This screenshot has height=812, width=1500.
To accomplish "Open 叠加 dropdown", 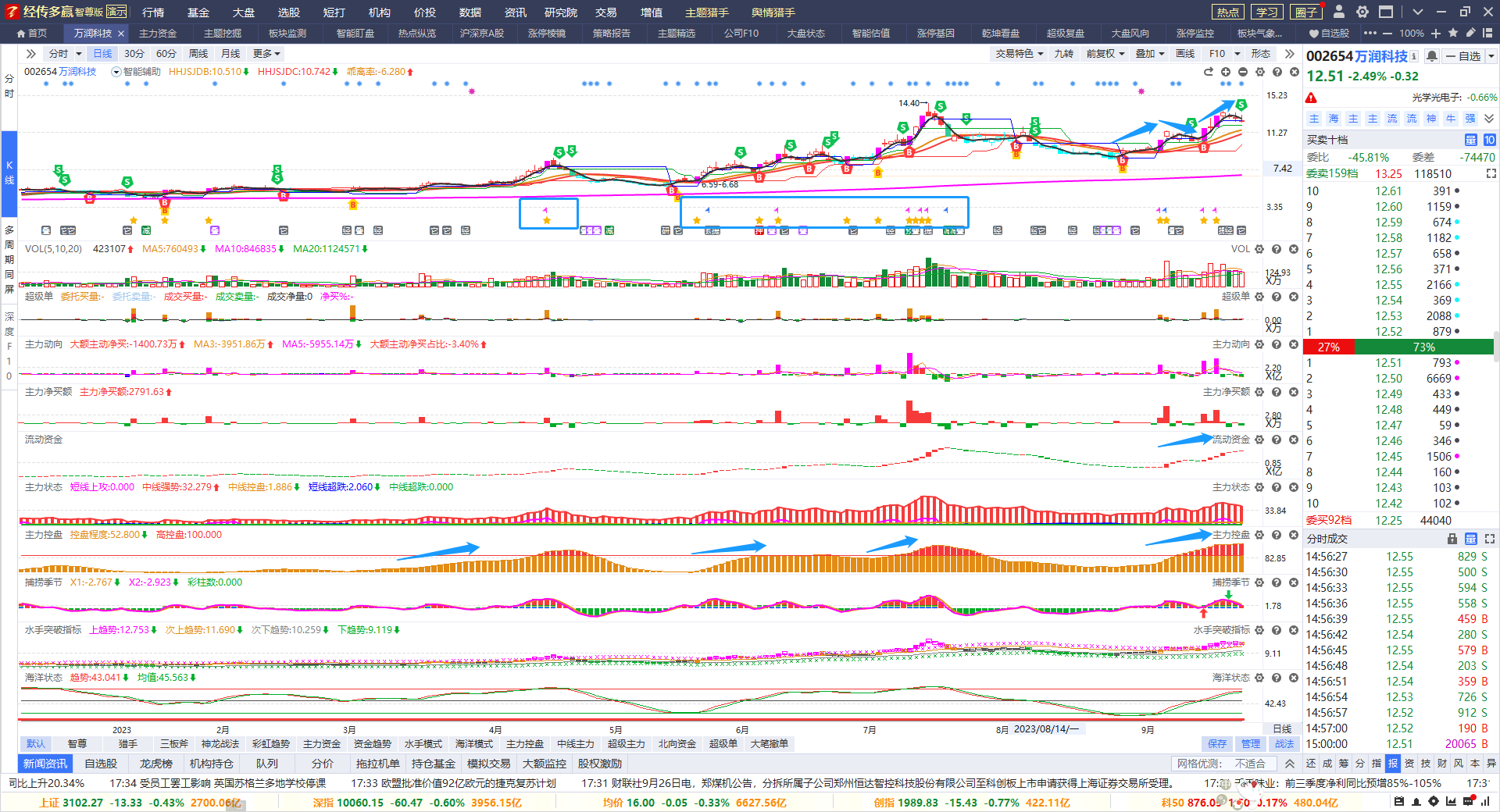I will click(x=1150, y=54).
